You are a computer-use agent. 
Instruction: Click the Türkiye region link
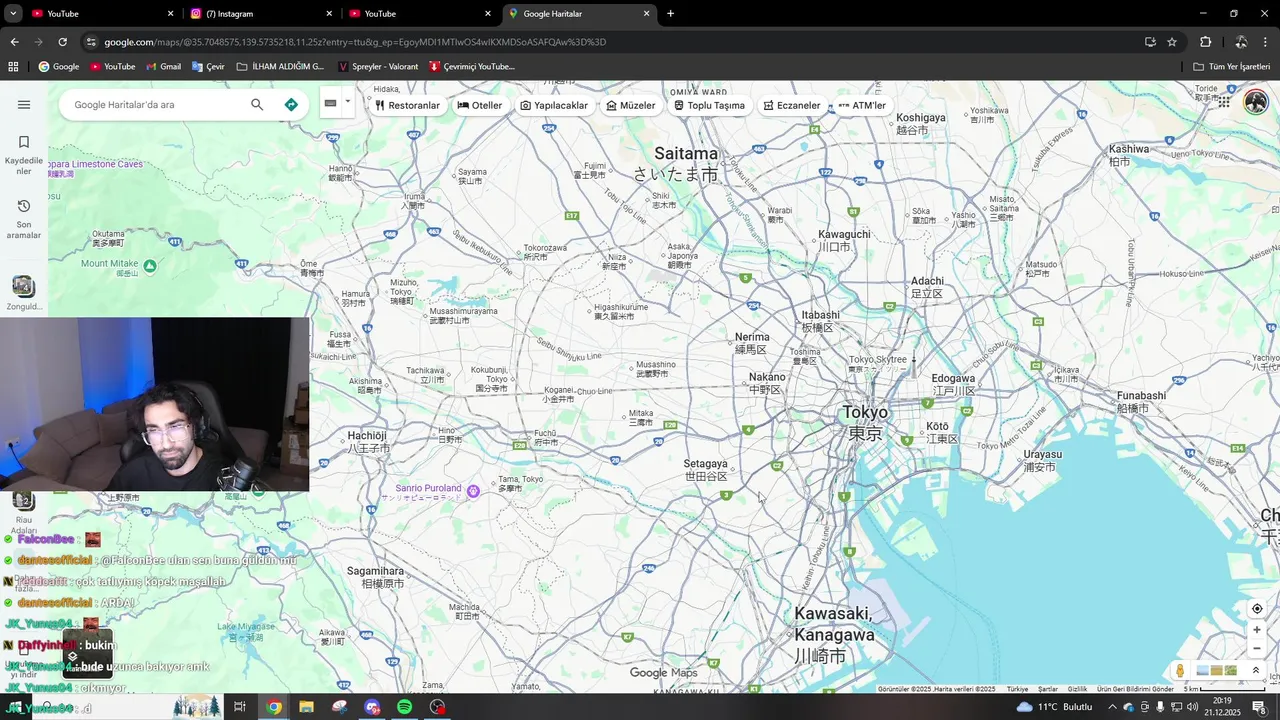point(1017,689)
